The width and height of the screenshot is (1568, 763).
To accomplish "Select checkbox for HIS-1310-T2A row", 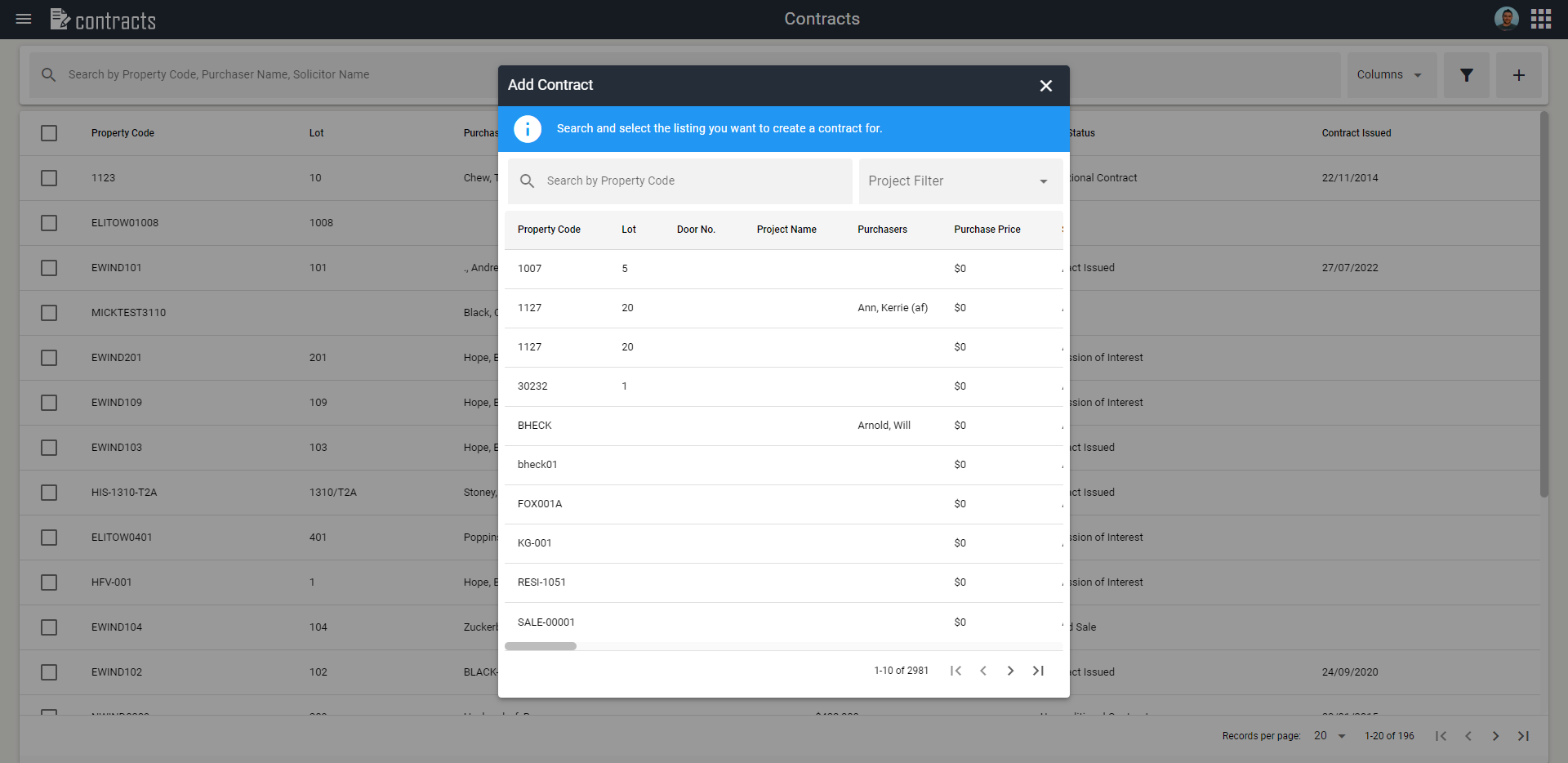I will [x=49, y=493].
